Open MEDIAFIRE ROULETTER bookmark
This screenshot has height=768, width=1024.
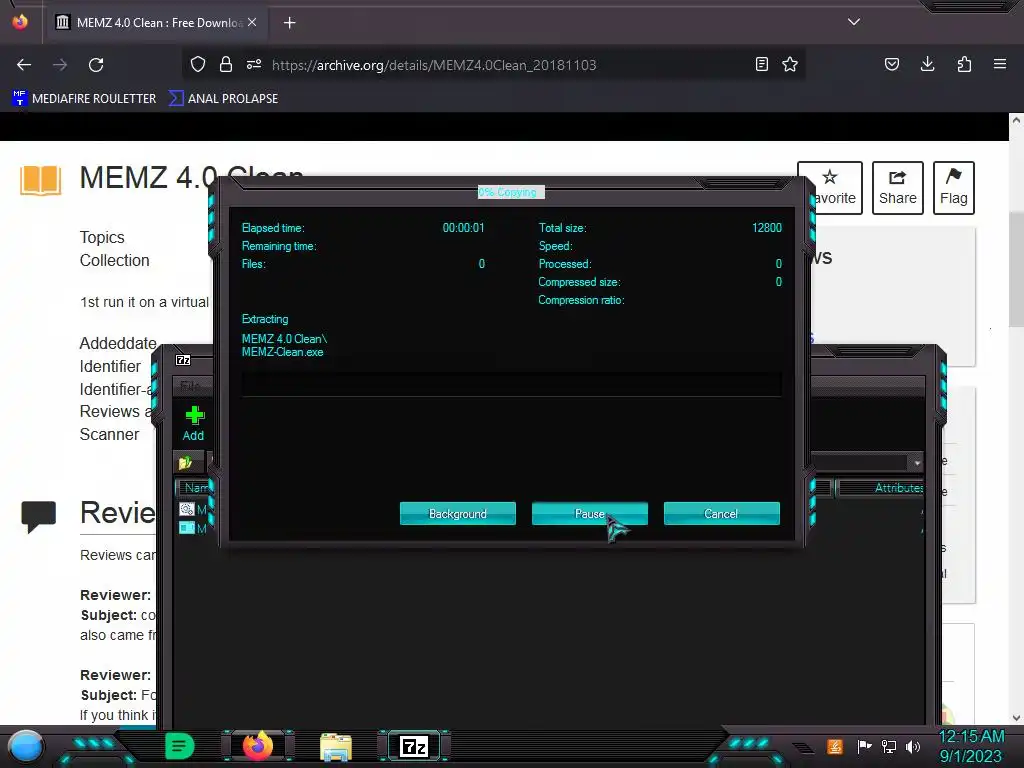pyautogui.click(x=84, y=99)
